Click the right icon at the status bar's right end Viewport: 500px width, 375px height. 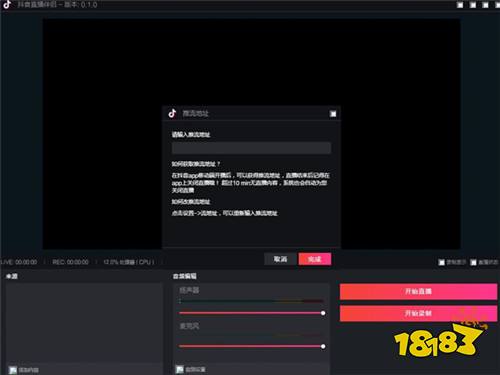pos(473,262)
